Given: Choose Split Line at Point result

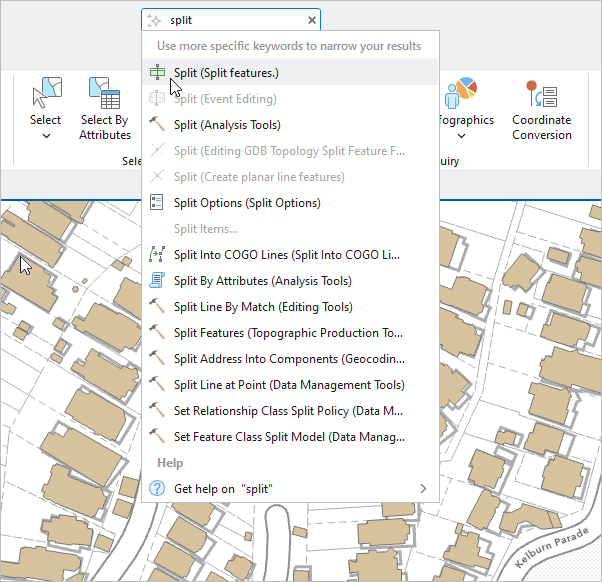Looking at the screenshot, I should point(288,385).
